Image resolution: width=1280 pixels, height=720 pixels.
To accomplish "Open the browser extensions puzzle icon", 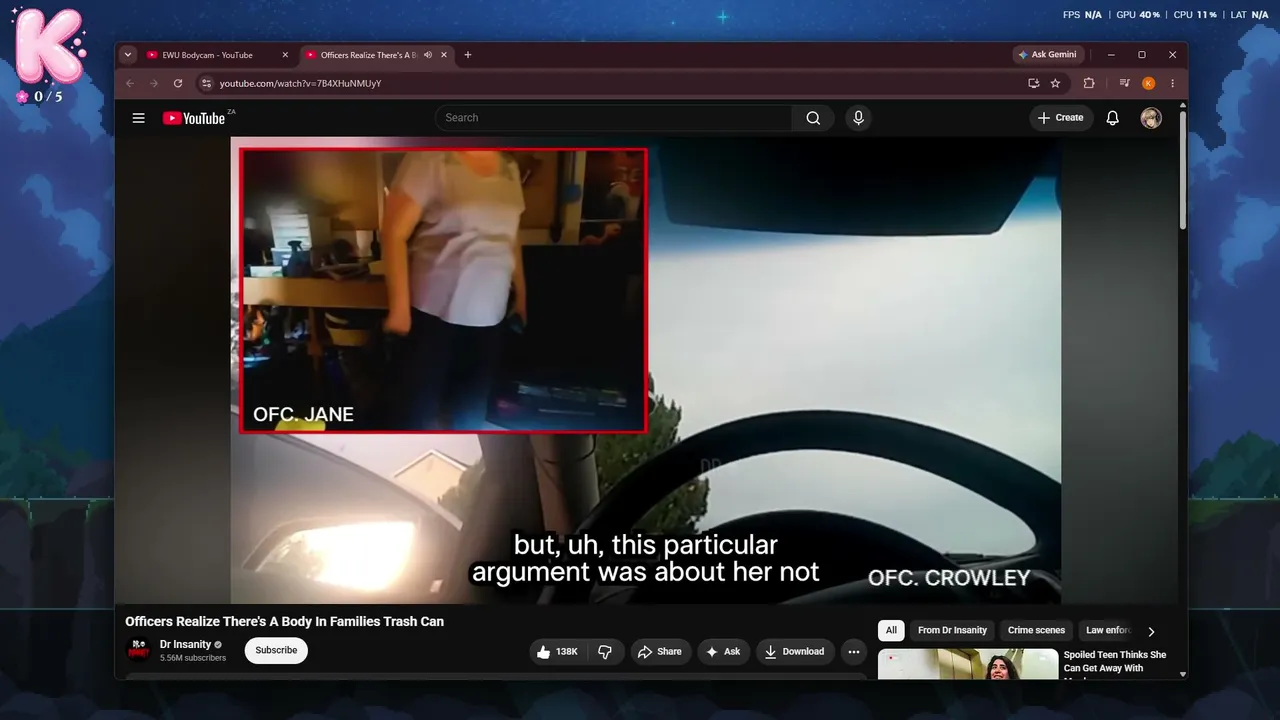I will point(1089,83).
